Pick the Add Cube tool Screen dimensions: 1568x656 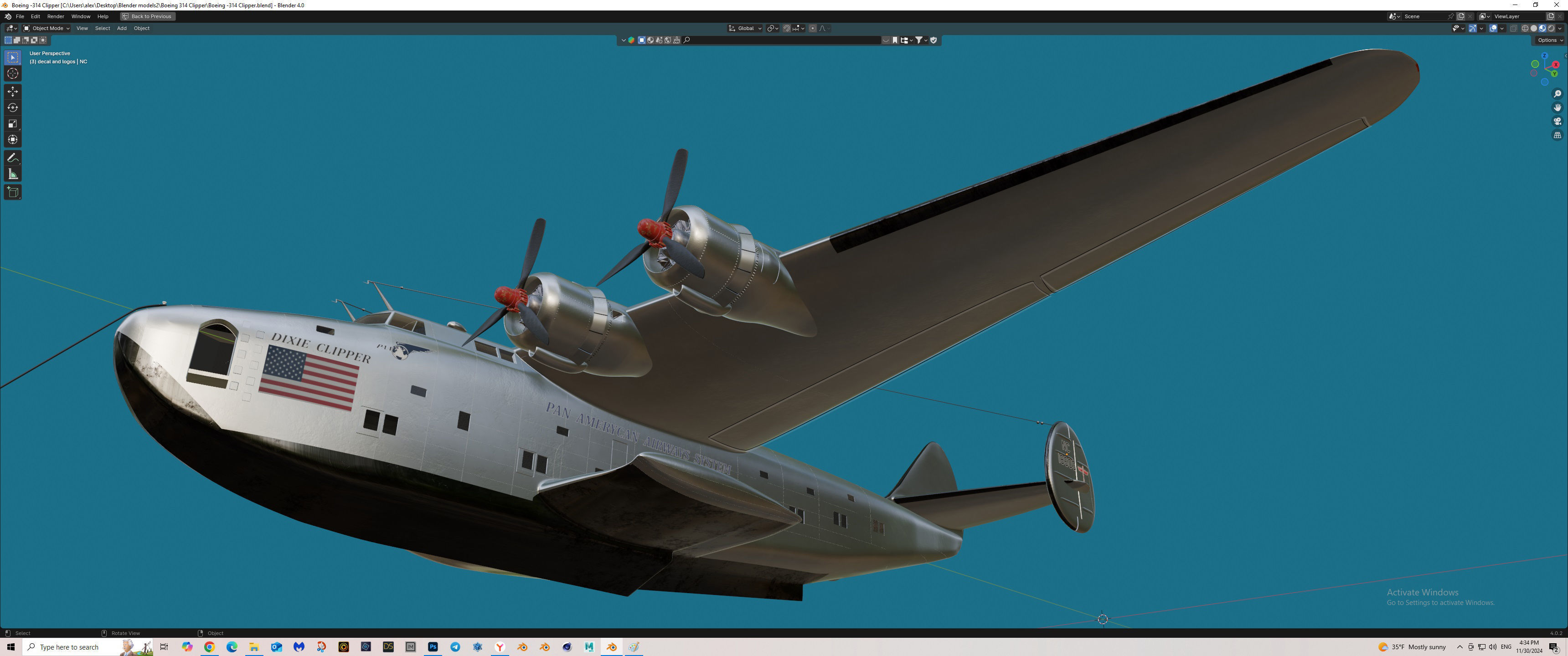pos(13,192)
